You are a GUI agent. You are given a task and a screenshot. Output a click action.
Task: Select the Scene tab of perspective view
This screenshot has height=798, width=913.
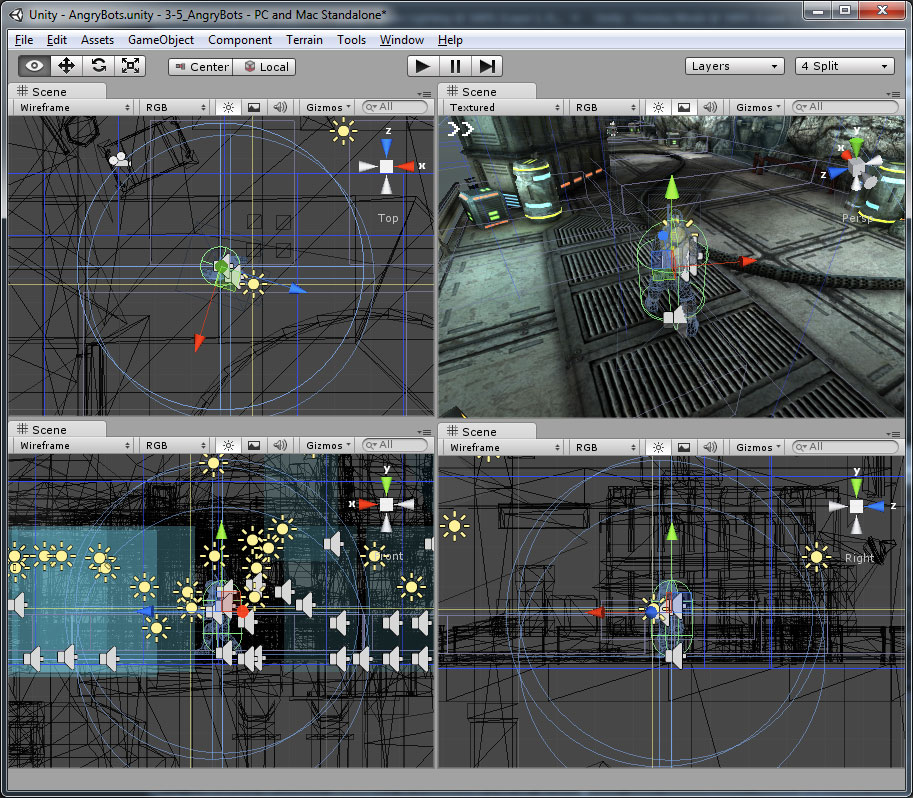(x=487, y=91)
